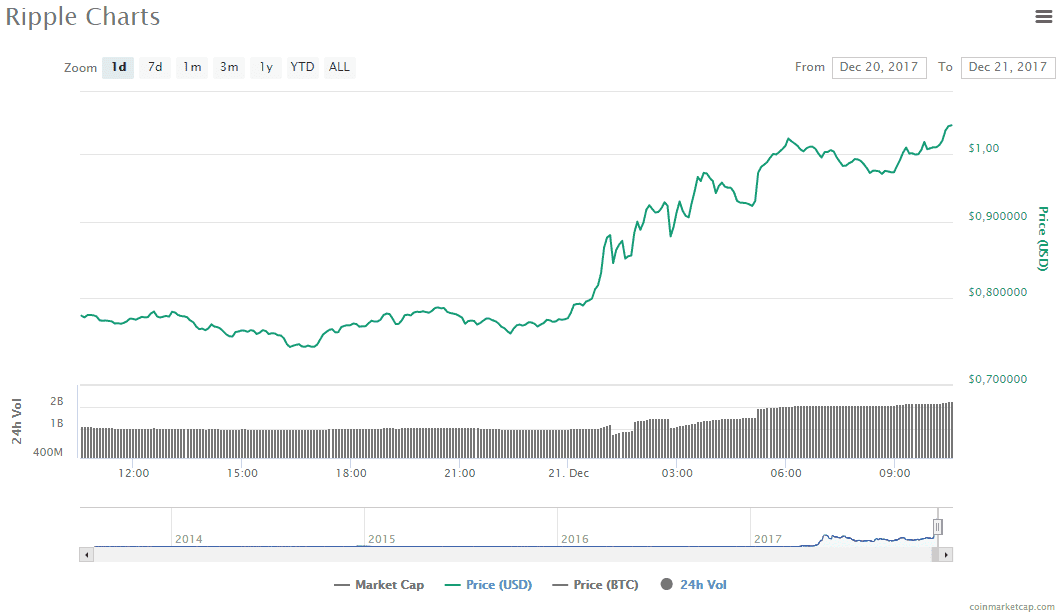This screenshot has height=613, width=1059.
Task: Click the 2016 label in navigator
Action: 575,539
